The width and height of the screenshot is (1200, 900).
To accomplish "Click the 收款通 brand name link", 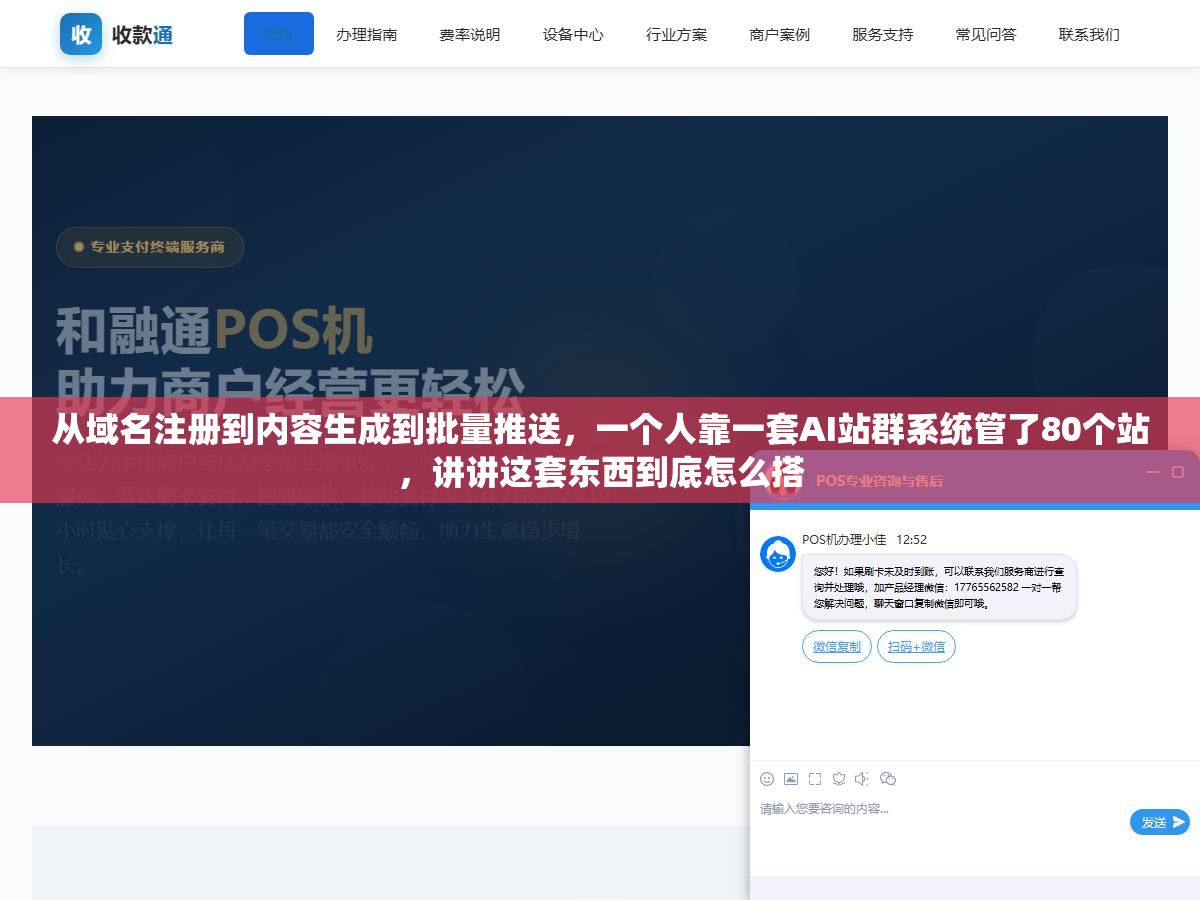I will tap(143, 34).
